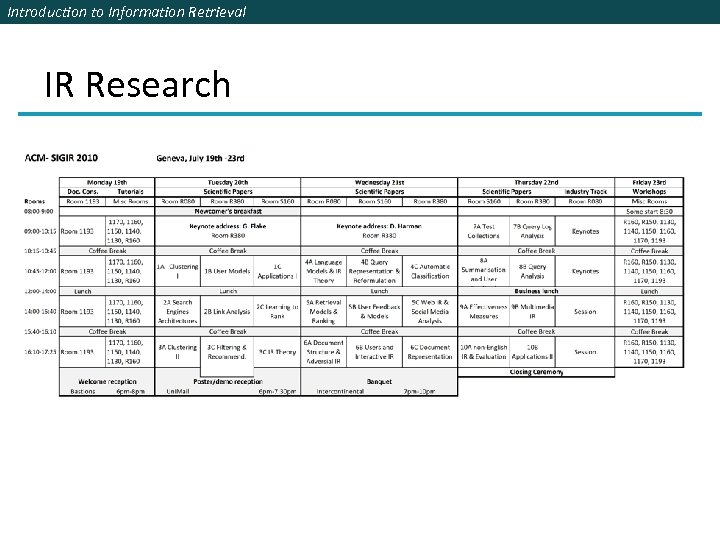Select '5B User Feedback & Models' cell
720x540 pixels.
click(374, 311)
